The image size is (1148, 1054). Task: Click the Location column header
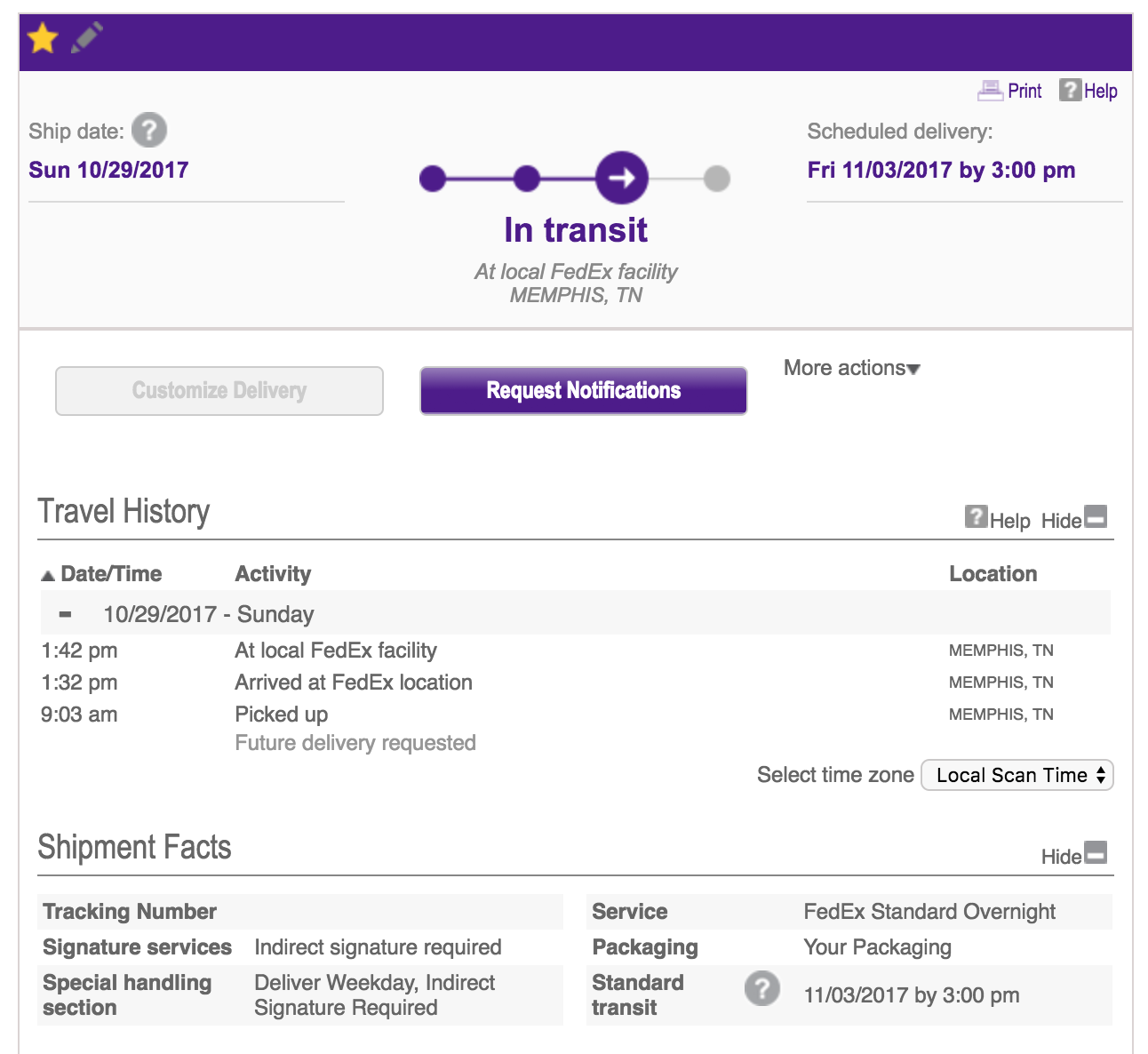(993, 574)
